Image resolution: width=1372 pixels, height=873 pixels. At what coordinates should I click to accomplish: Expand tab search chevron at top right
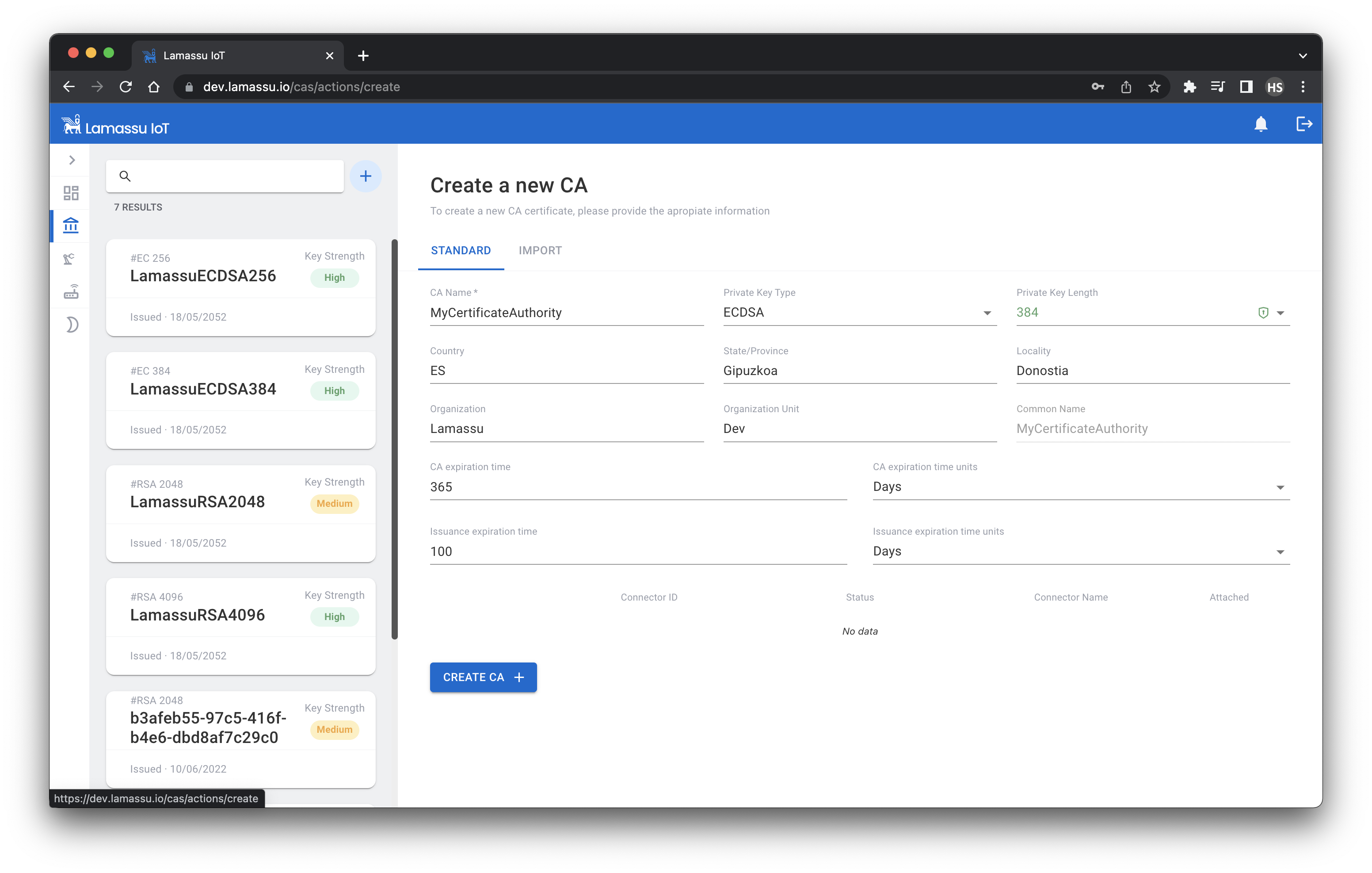1303,55
